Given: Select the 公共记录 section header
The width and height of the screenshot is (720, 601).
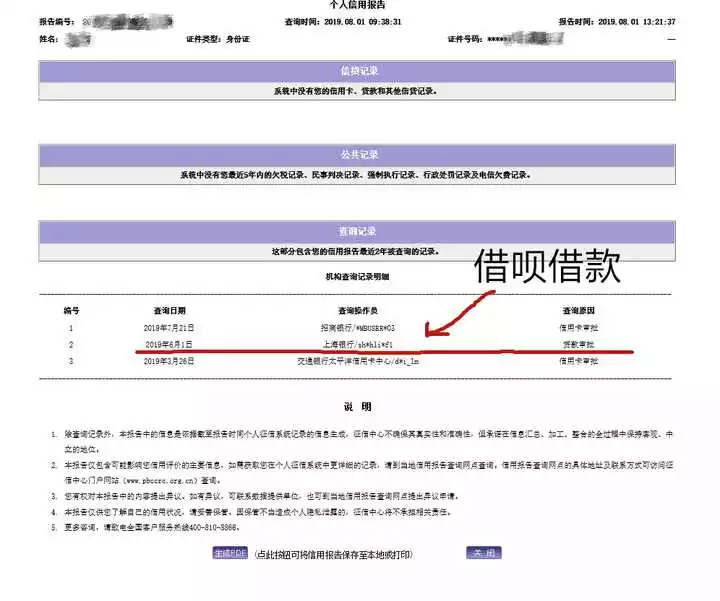Looking at the screenshot, I should [357, 155].
